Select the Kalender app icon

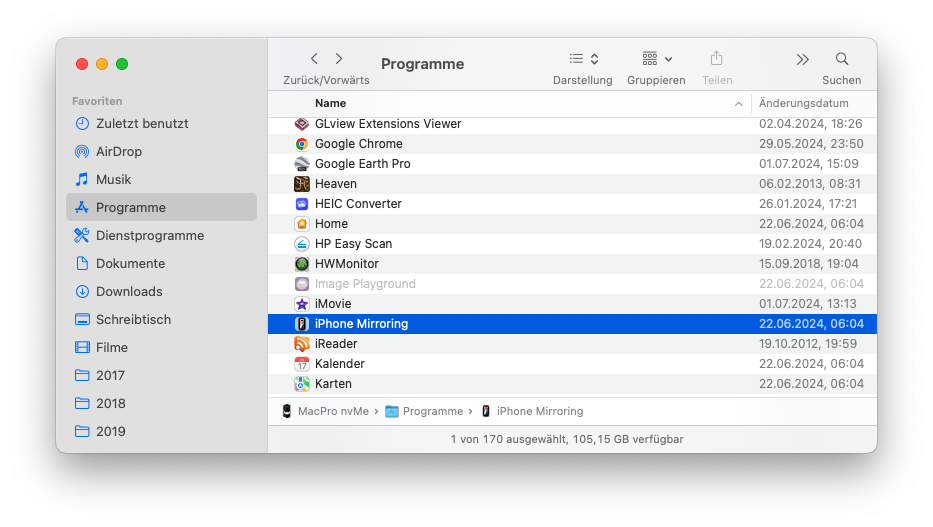tap(302, 364)
